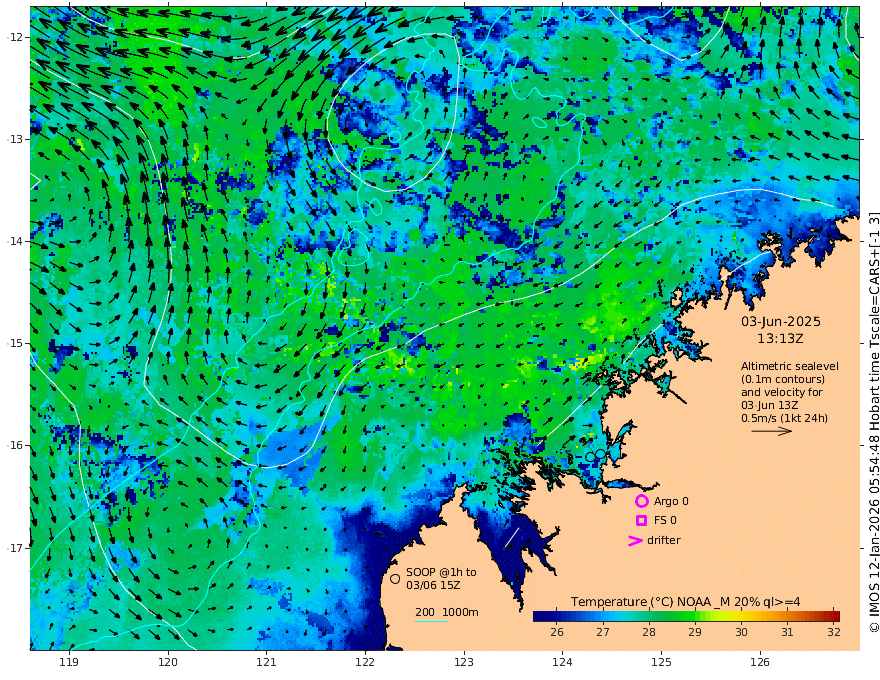Click the '0.5m/s (1kt 24h)' scale text
The width and height of the screenshot is (880, 680).
coord(784,418)
